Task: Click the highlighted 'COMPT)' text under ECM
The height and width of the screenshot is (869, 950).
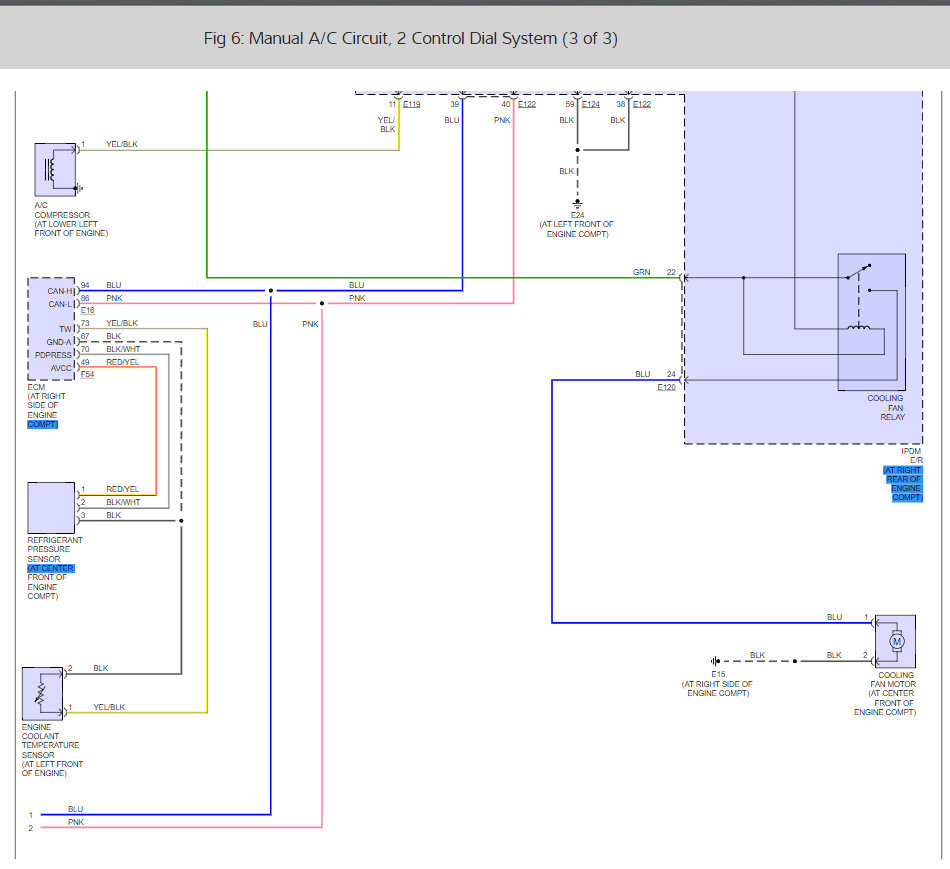Action: 42,424
